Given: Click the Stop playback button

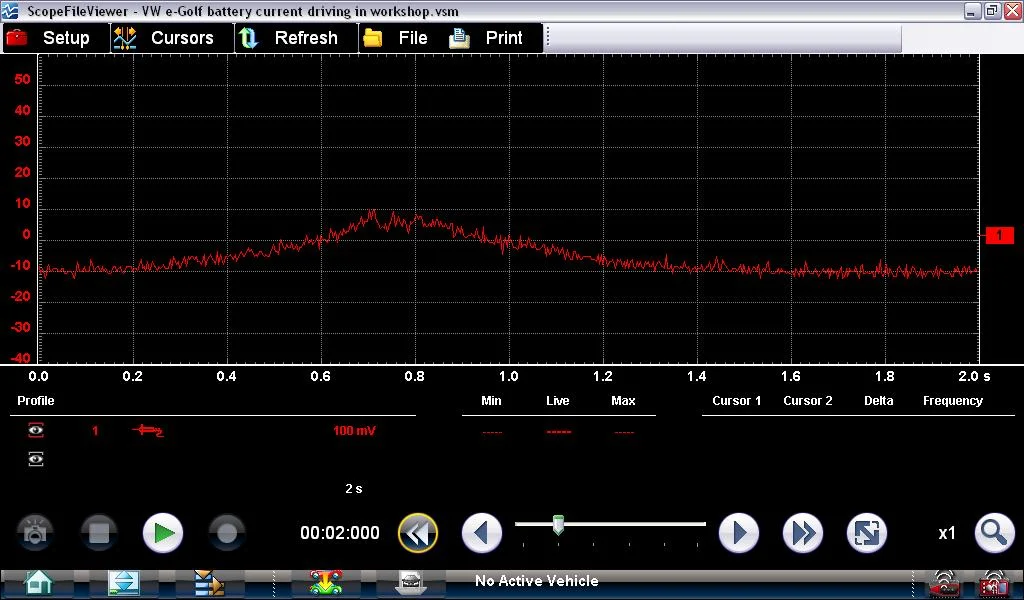Looking at the screenshot, I should [x=99, y=533].
